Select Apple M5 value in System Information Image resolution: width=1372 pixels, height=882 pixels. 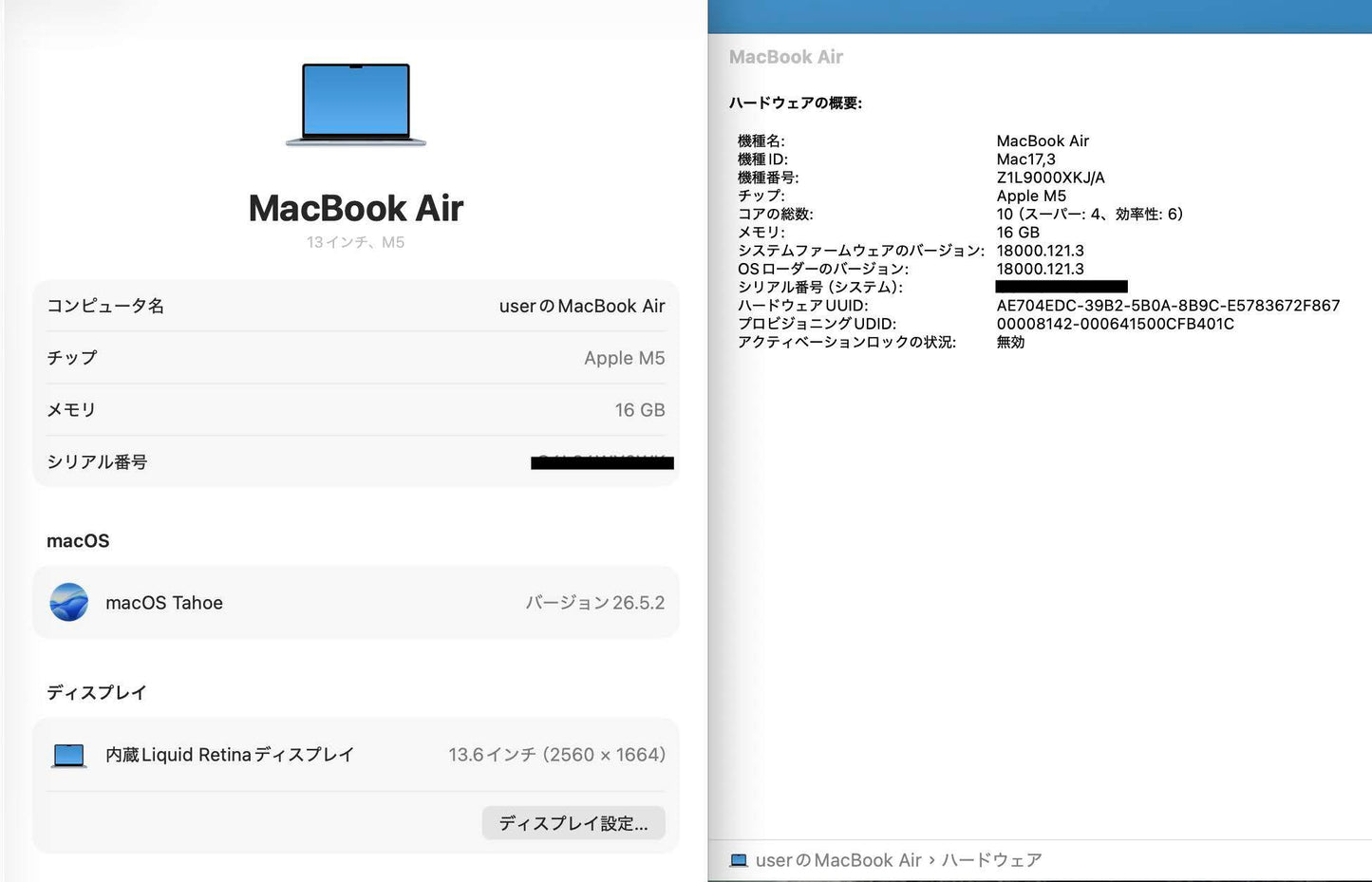[1031, 196]
